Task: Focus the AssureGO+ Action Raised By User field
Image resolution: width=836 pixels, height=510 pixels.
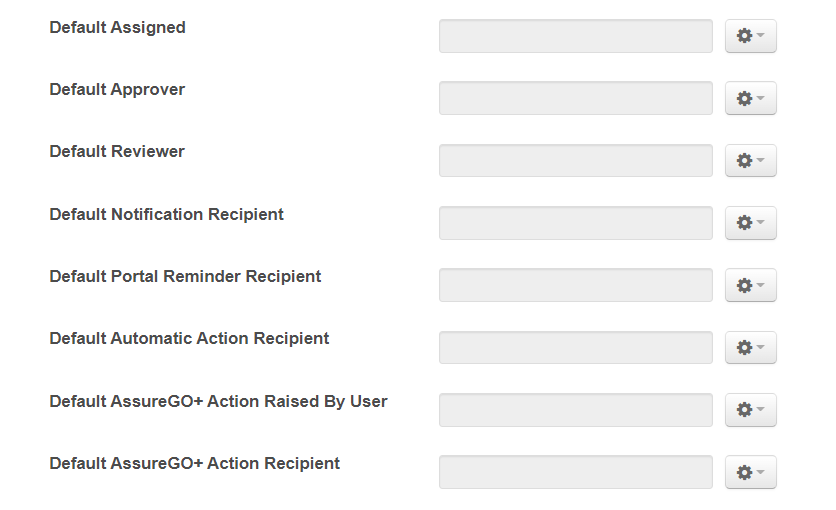Action: coord(575,410)
